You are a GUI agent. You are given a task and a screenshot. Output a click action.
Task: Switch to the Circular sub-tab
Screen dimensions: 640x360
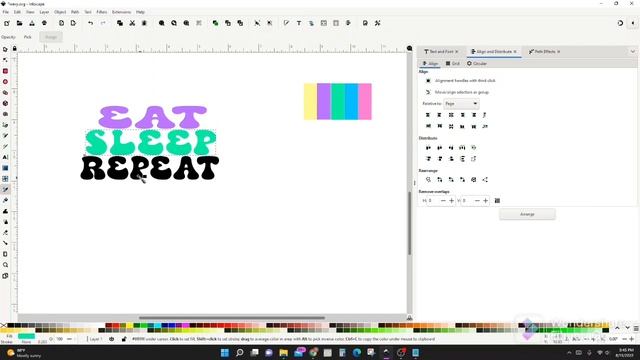tap(477, 64)
